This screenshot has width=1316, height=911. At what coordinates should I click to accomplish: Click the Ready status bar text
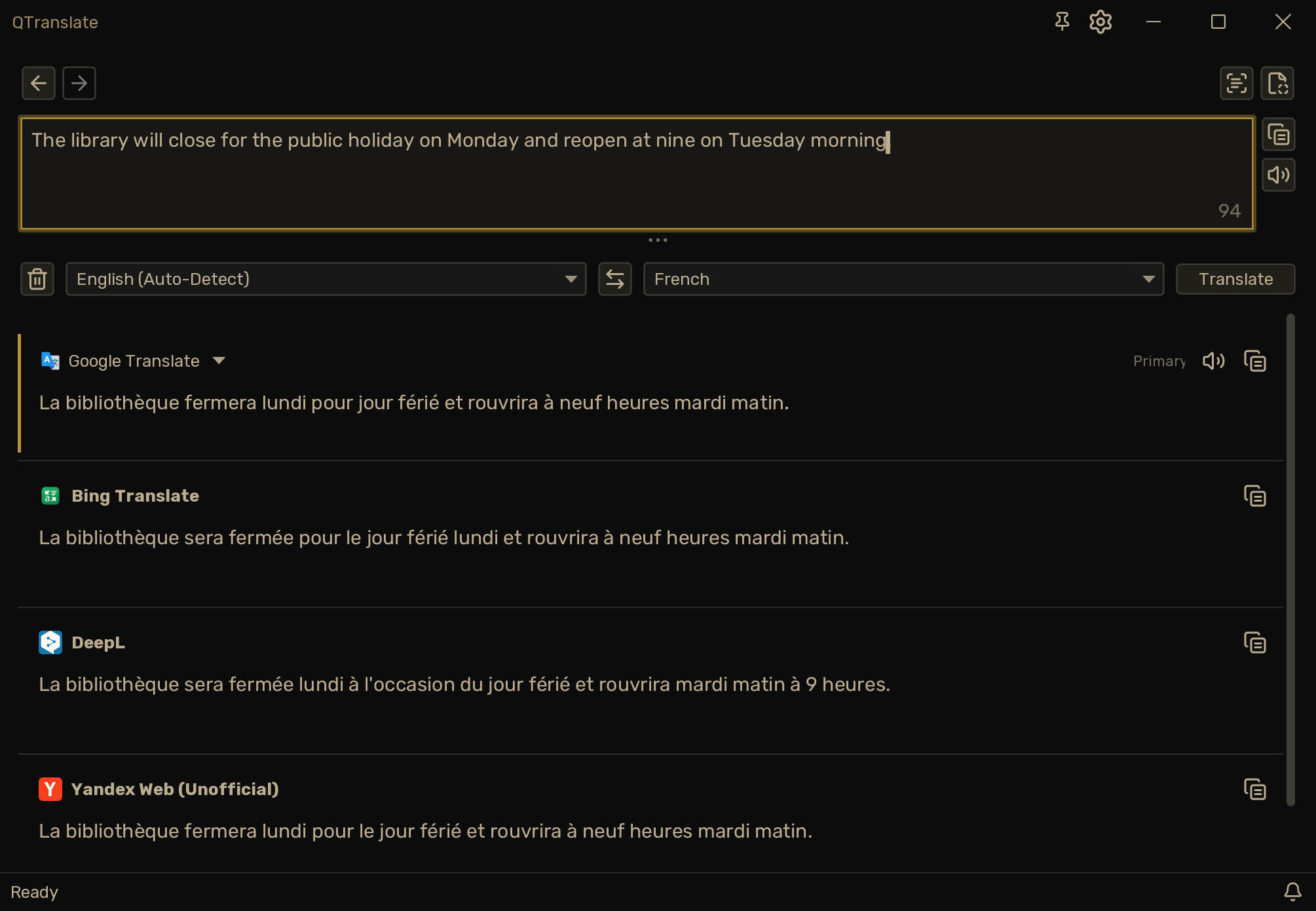click(x=34, y=892)
